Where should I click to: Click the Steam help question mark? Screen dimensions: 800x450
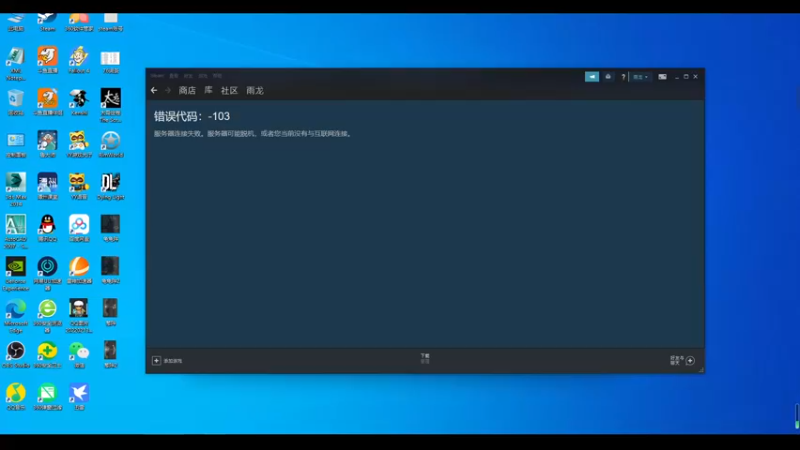(x=623, y=77)
